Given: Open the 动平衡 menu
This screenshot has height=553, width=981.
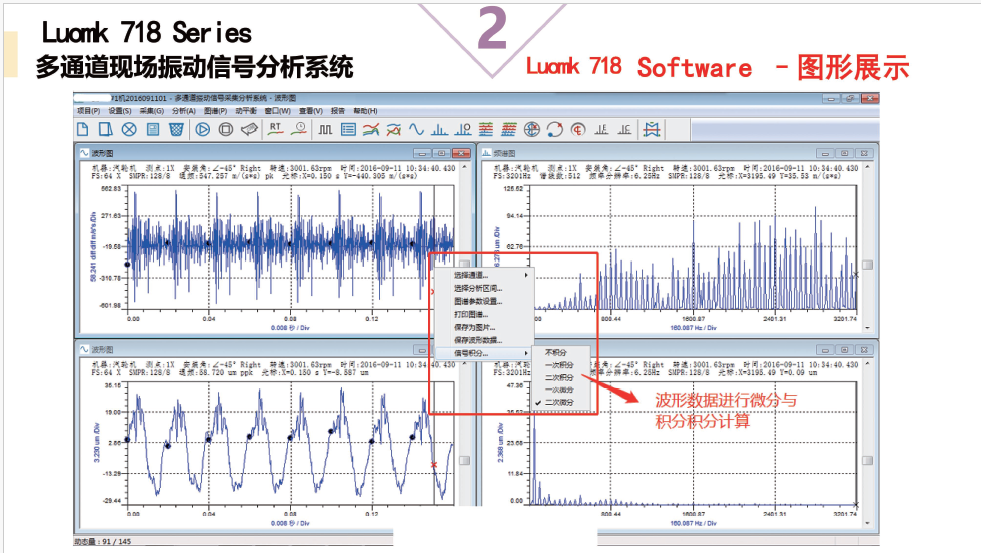Looking at the screenshot, I should [246, 111].
